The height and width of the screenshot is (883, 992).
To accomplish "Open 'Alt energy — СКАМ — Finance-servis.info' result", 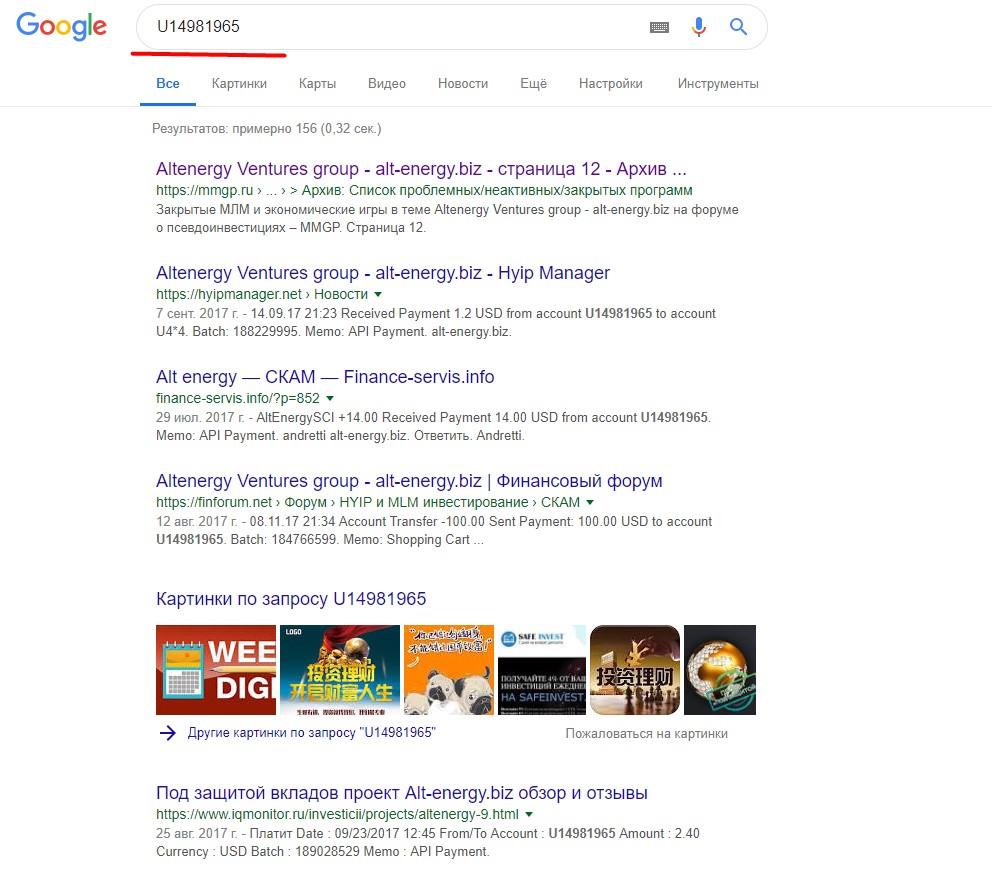I will tap(325, 376).
